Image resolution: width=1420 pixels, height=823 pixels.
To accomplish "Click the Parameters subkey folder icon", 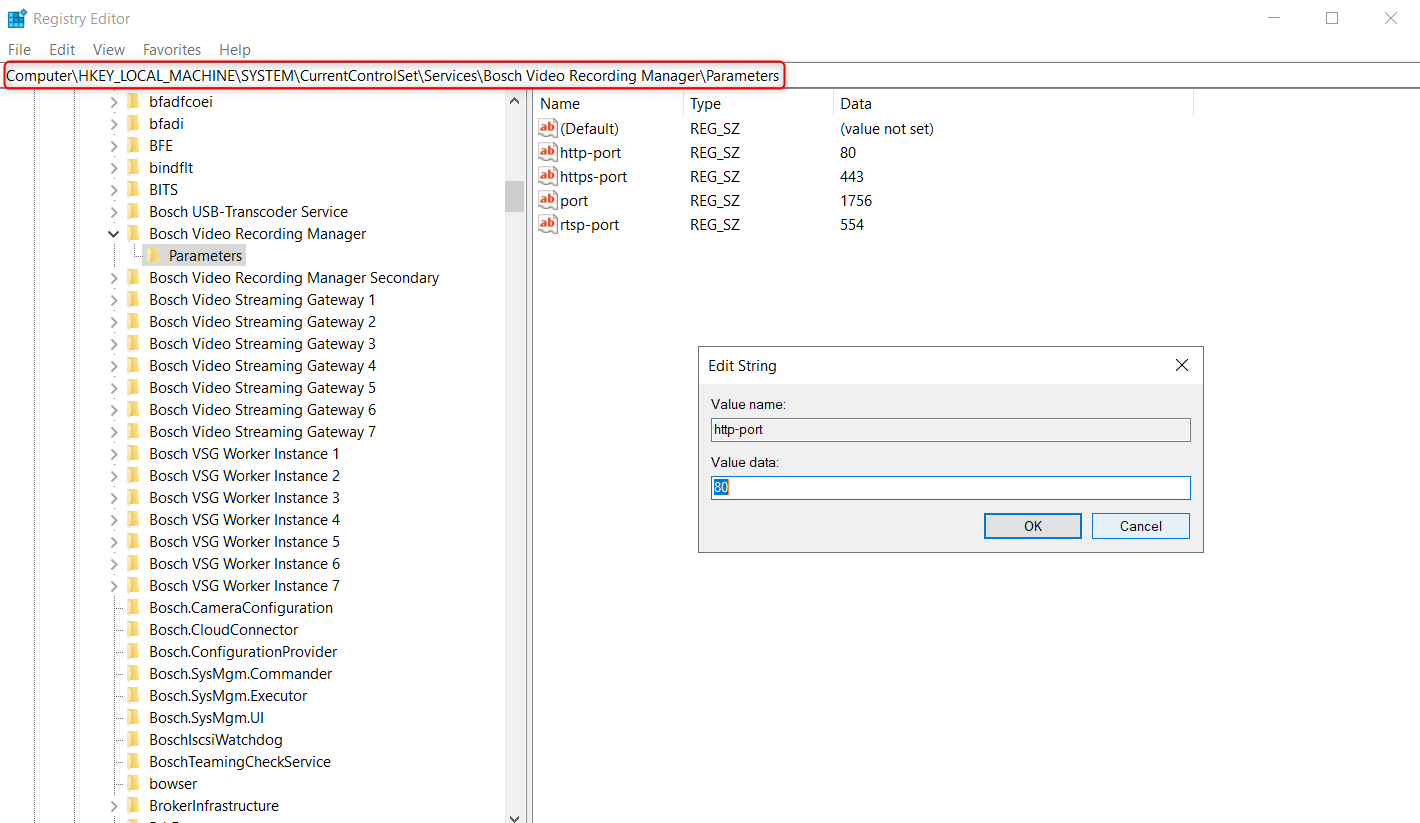I will click(x=154, y=255).
